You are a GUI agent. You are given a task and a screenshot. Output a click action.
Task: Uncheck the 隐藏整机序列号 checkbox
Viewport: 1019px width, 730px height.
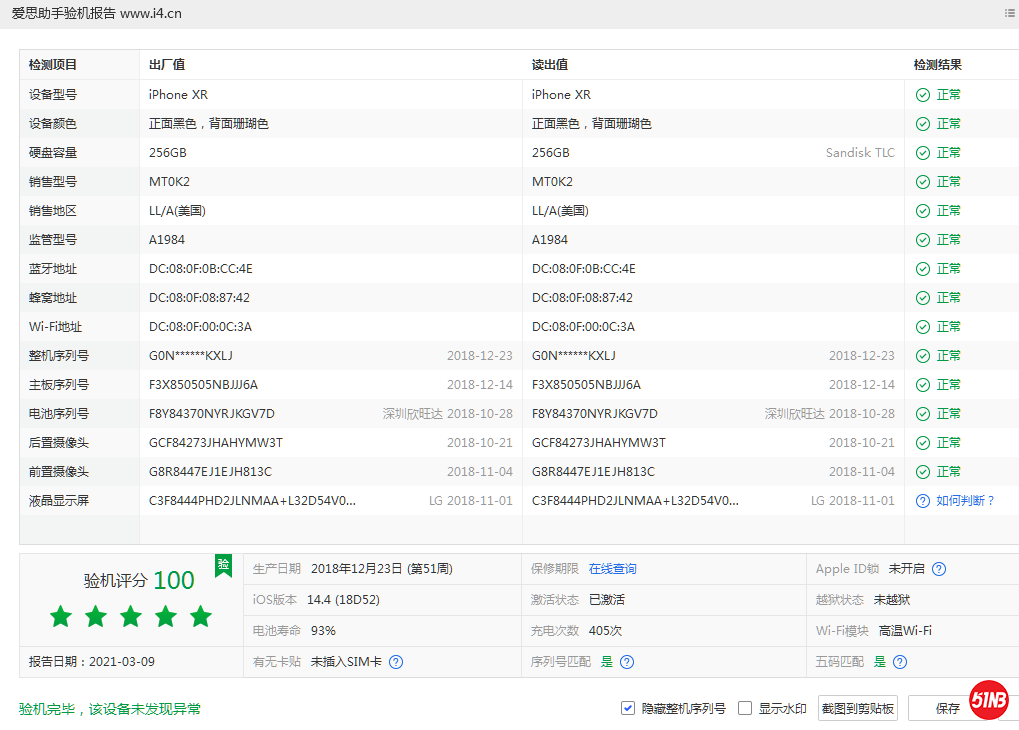628,708
